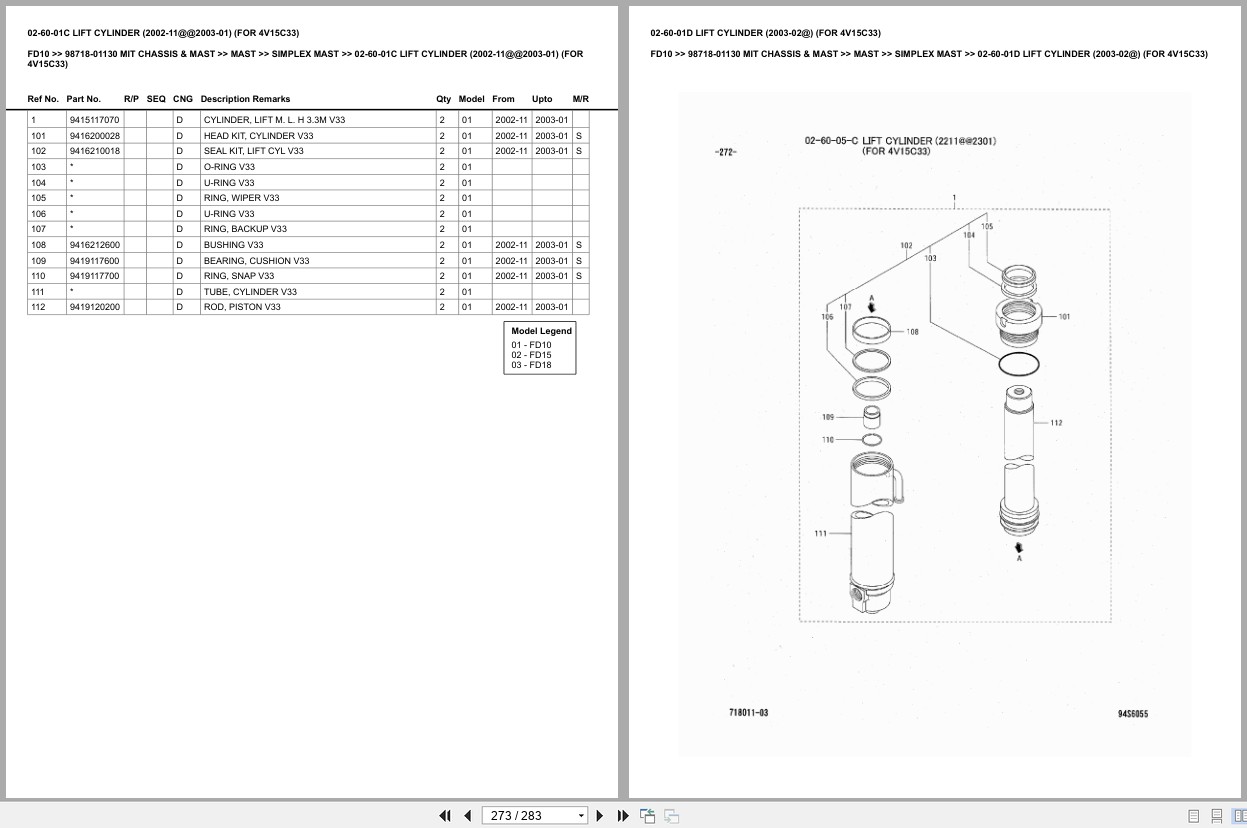The image size is (1247, 828).
Task: Select the RING, WIPER V33 description
Action: 241,198
